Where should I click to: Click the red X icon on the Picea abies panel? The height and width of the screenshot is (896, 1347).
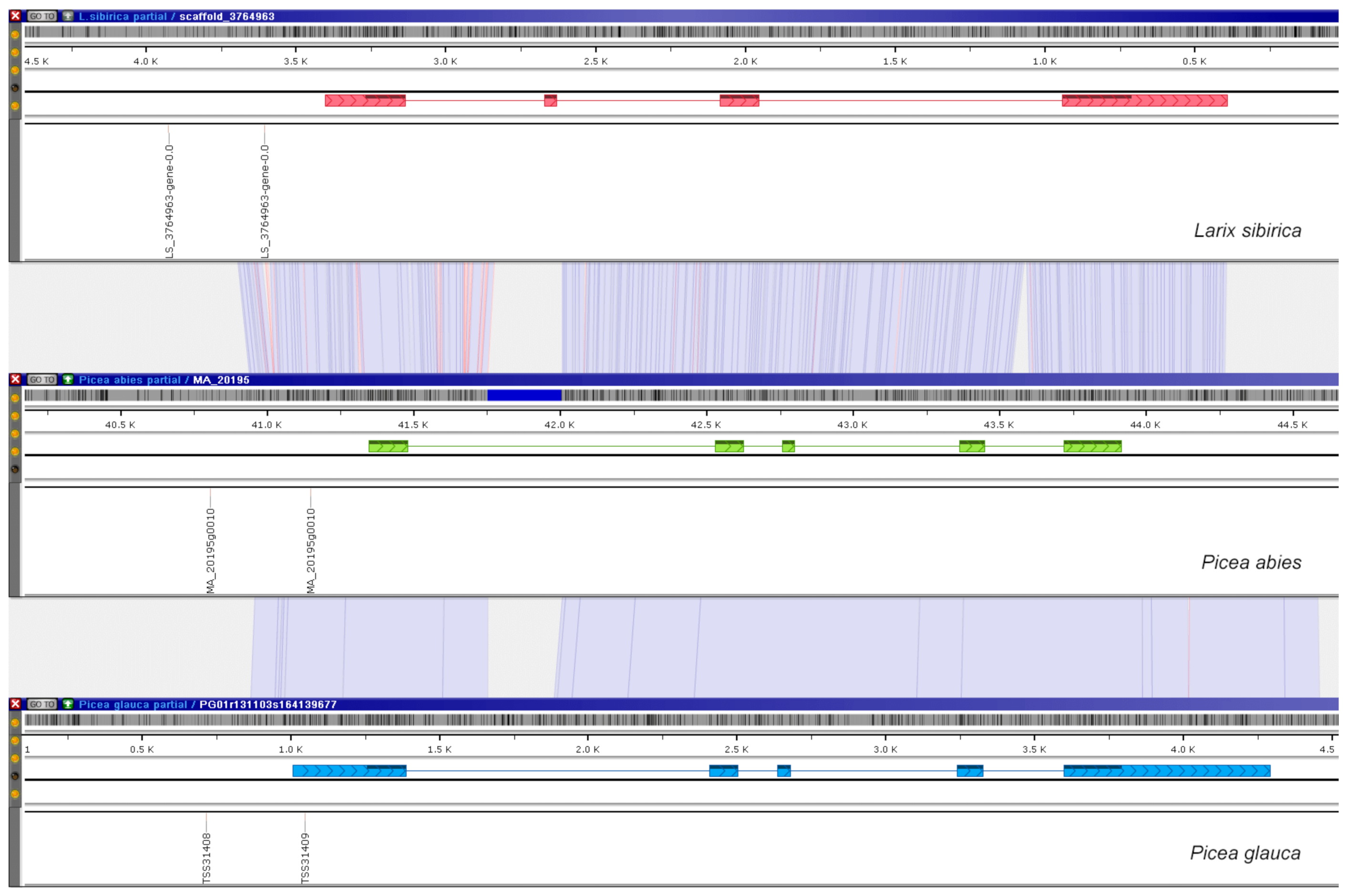[x=15, y=380]
